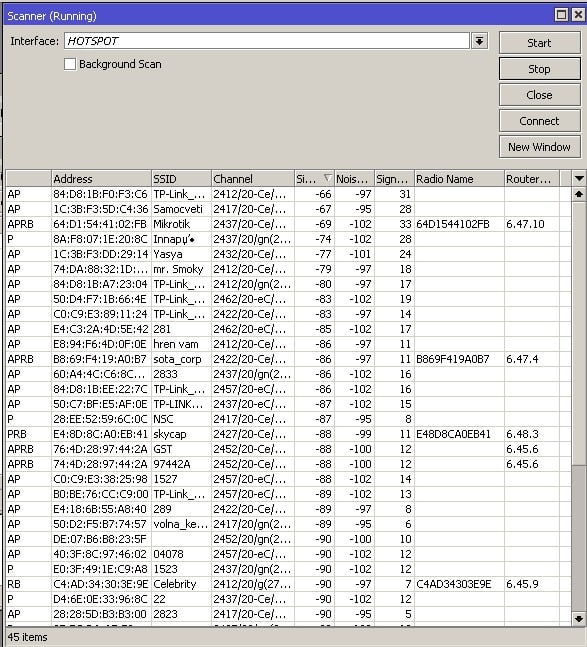
Task: Click the Start scan button
Action: 540,43
